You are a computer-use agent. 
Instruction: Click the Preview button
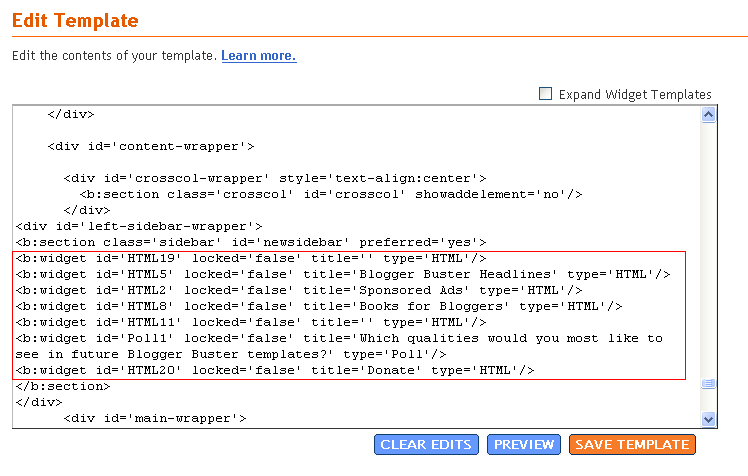524,445
